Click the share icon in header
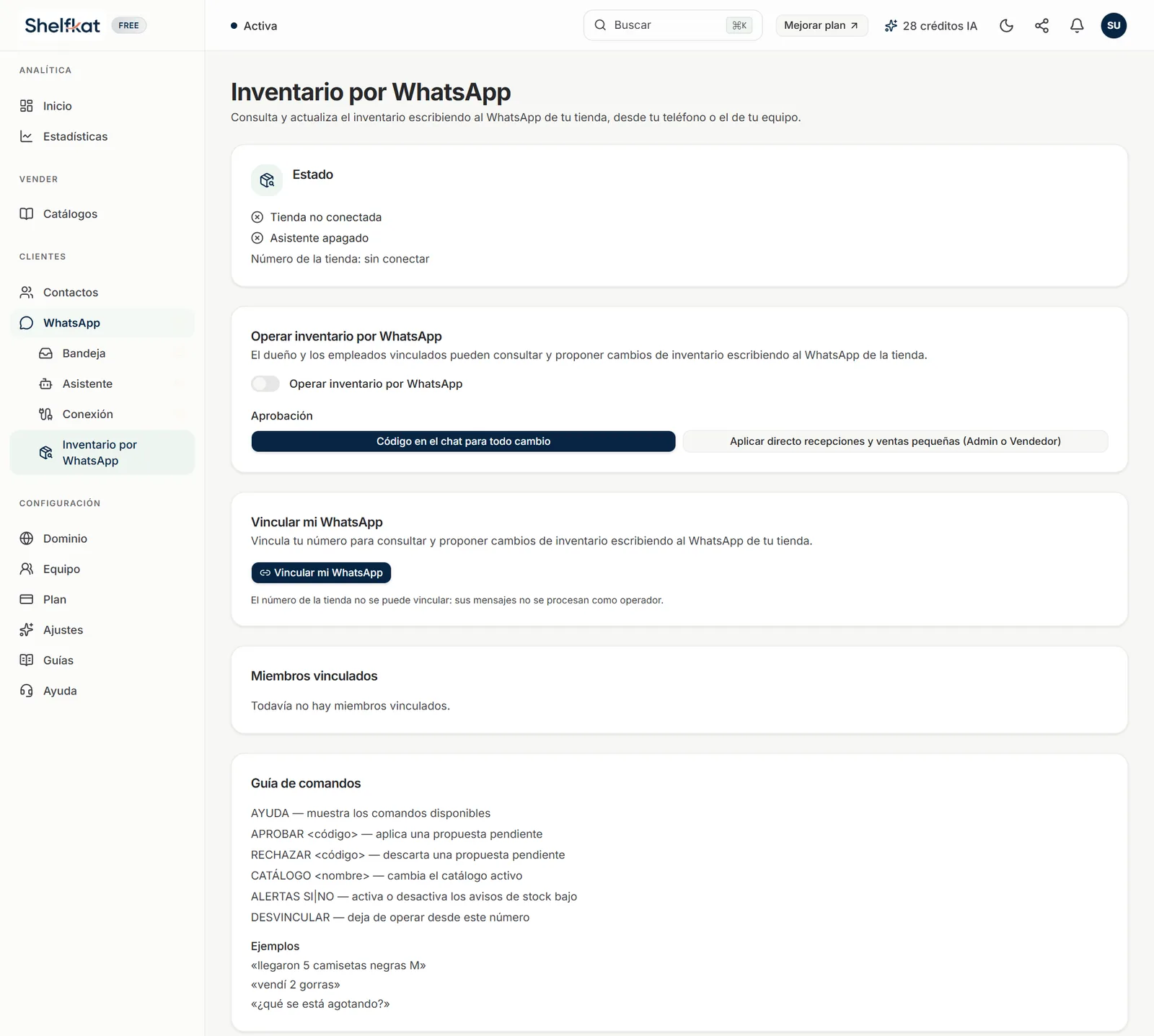Image resolution: width=1154 pixels, height=1036 pixels. (1041, 26)
